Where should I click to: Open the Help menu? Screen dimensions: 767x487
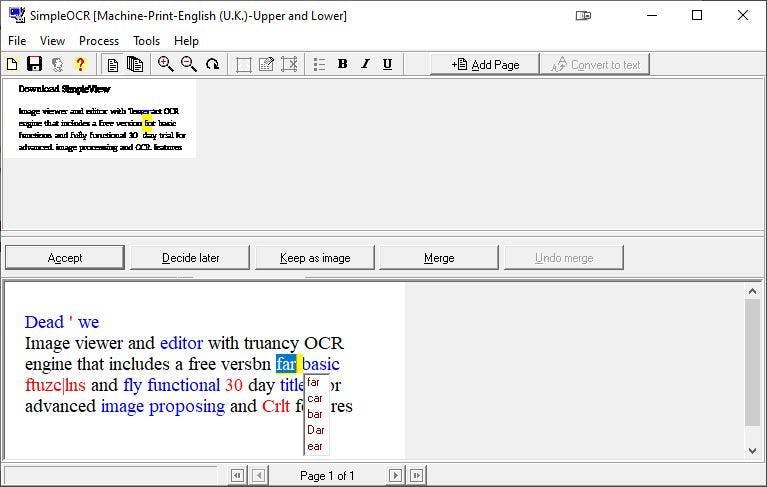186,41
